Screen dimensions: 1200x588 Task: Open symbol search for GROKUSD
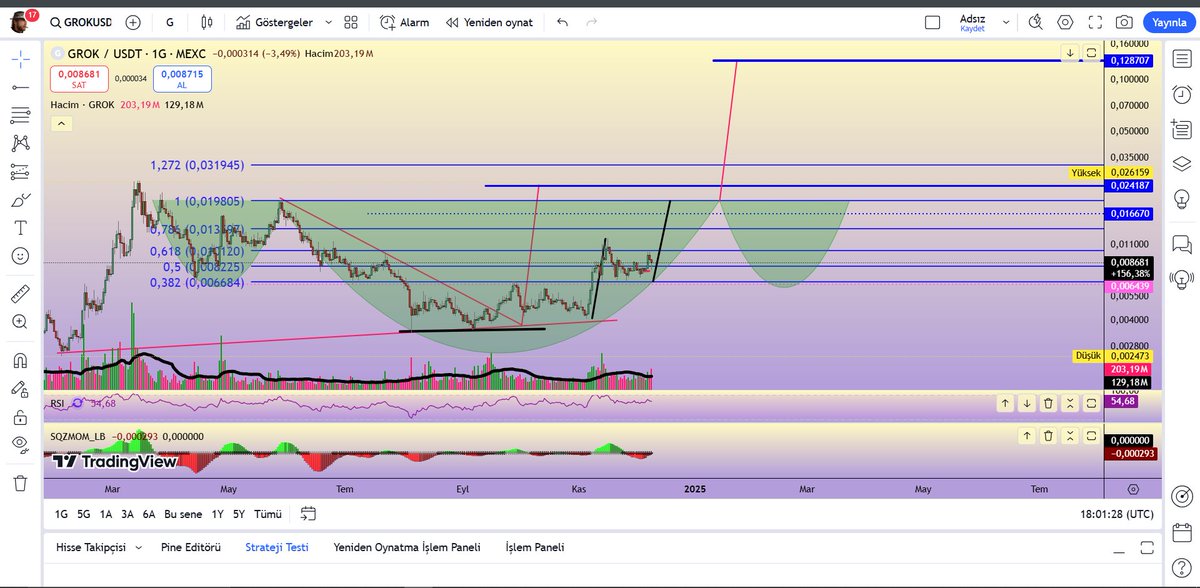(x=81, y=22)
